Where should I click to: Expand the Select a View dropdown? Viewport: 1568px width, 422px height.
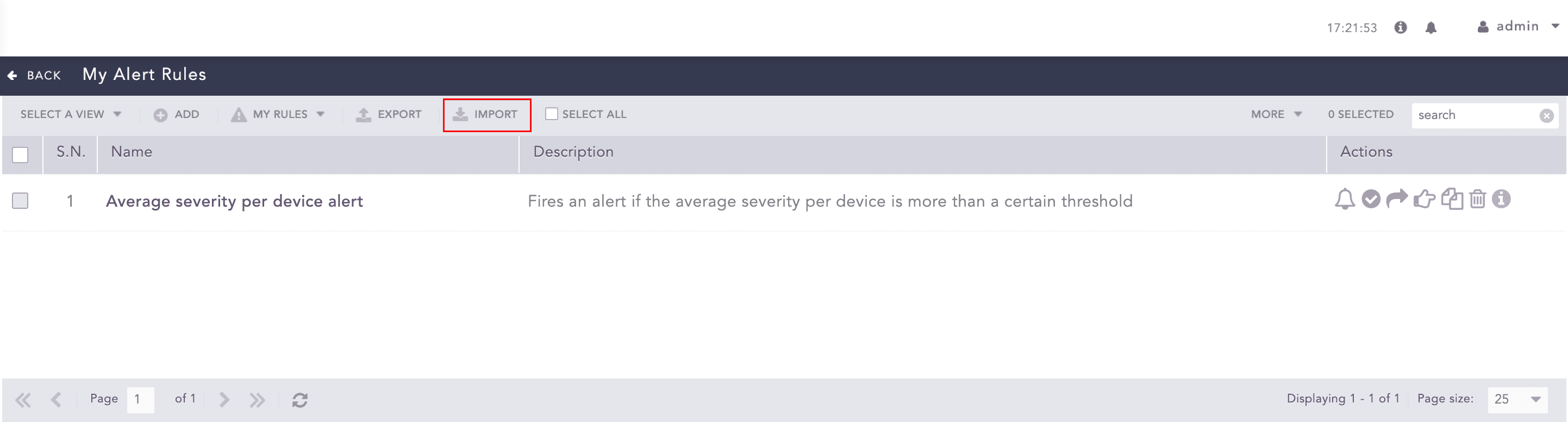click(71, 115)
